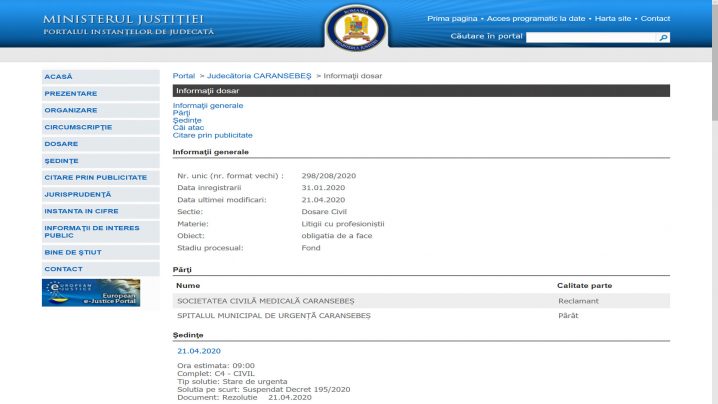This screenshot has height=404, width=718.
Task: Open CITARE PRIN PUBLICITATE sidebar item
Action: [101, 178]
